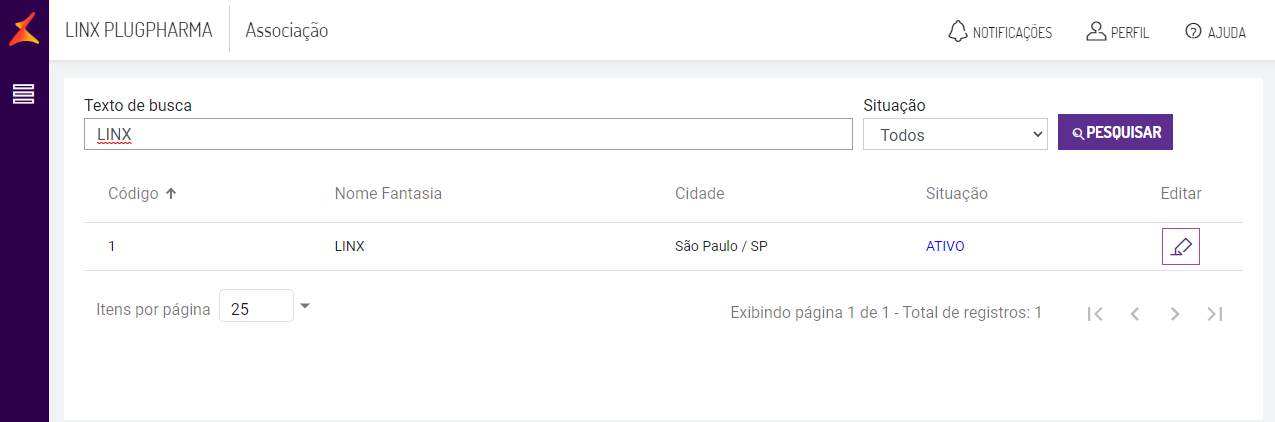This screenshot has height=422, width=1275.
Task: Go to previous page arrow
Action: coord(1135,313)
